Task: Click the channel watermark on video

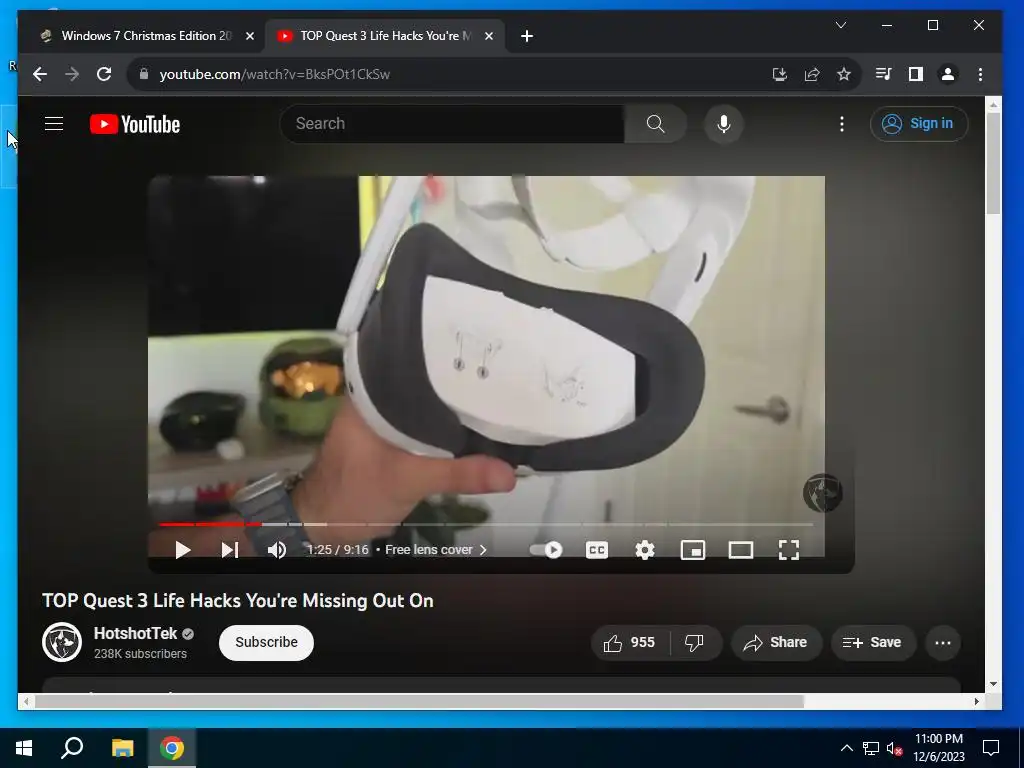Action: coord(822,493)
